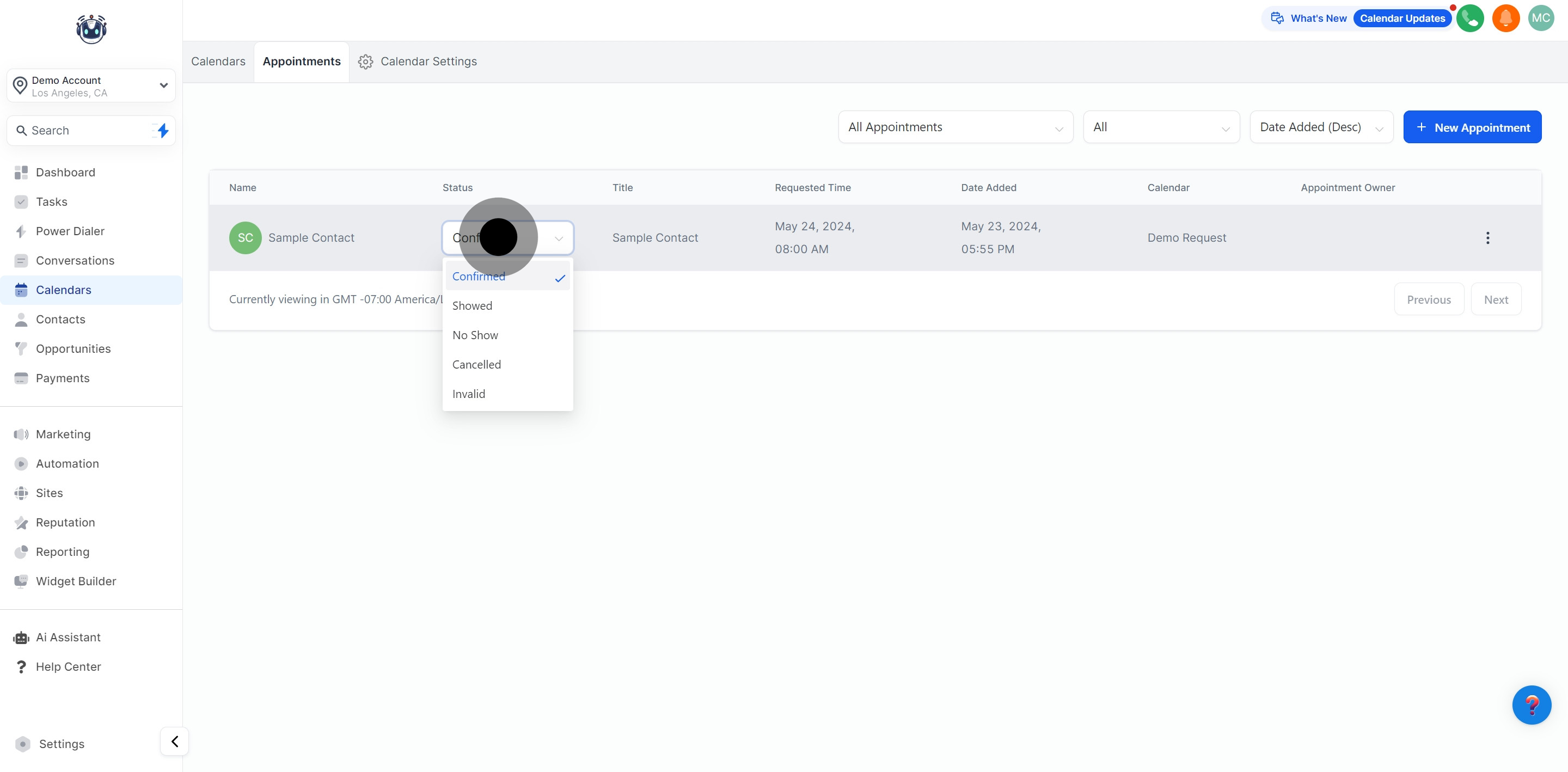Select the Showed status option
This screenshot has width=1568, height=772.
click(473, 305)
